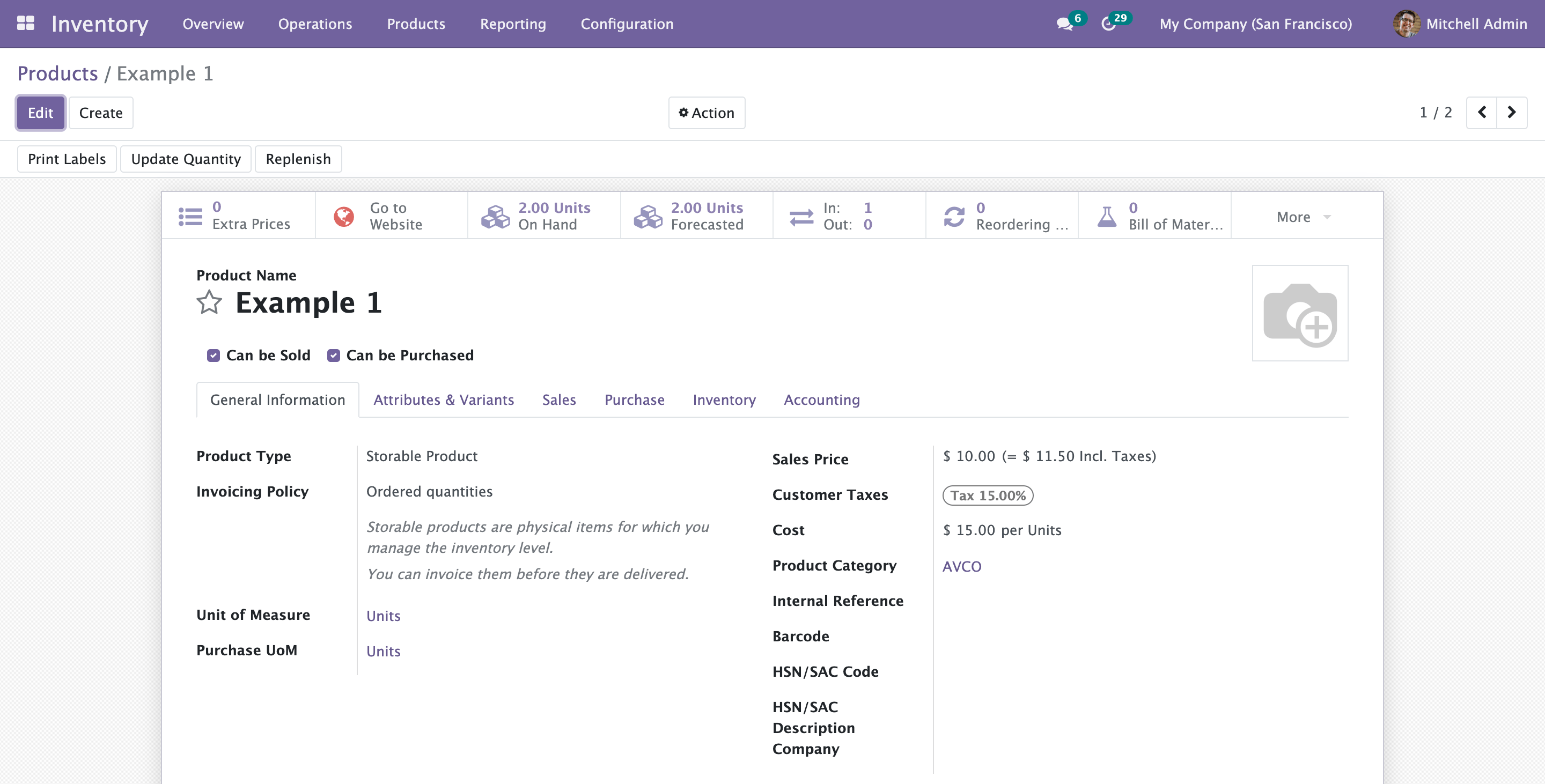Go to the next record arrow

[x=1511, y=112]
